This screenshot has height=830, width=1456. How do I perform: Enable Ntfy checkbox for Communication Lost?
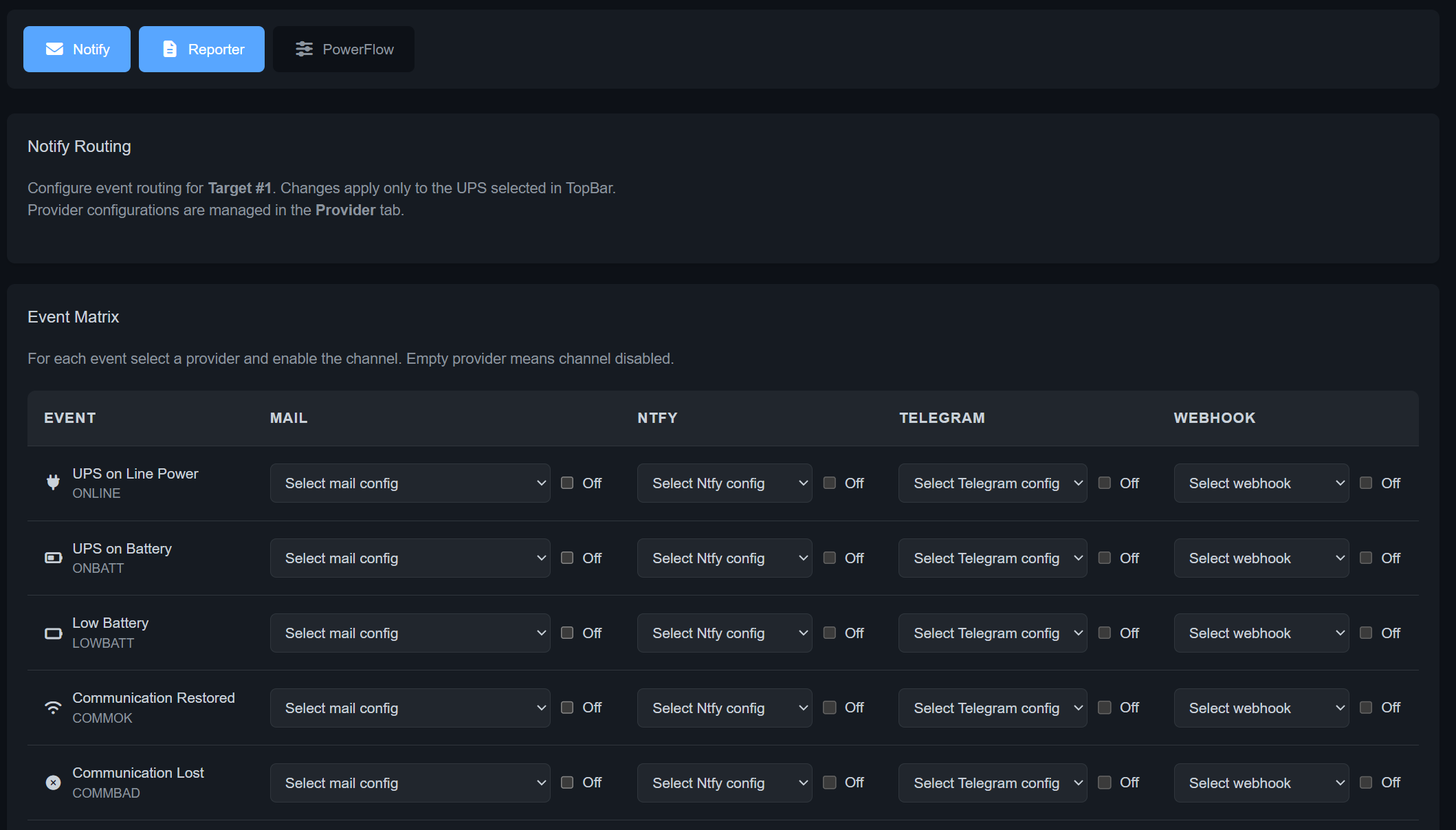830,782
